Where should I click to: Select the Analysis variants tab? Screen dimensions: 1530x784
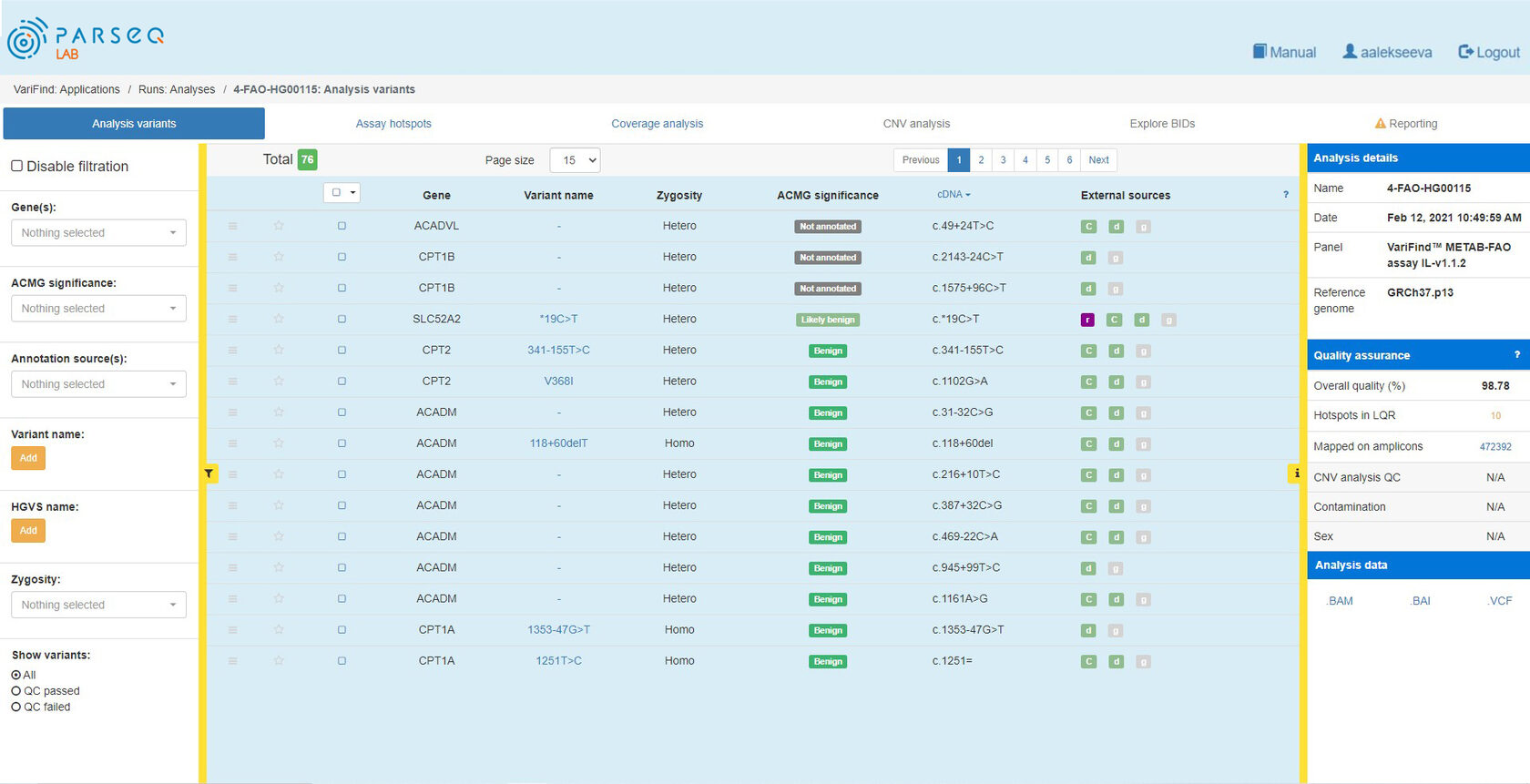134,124
